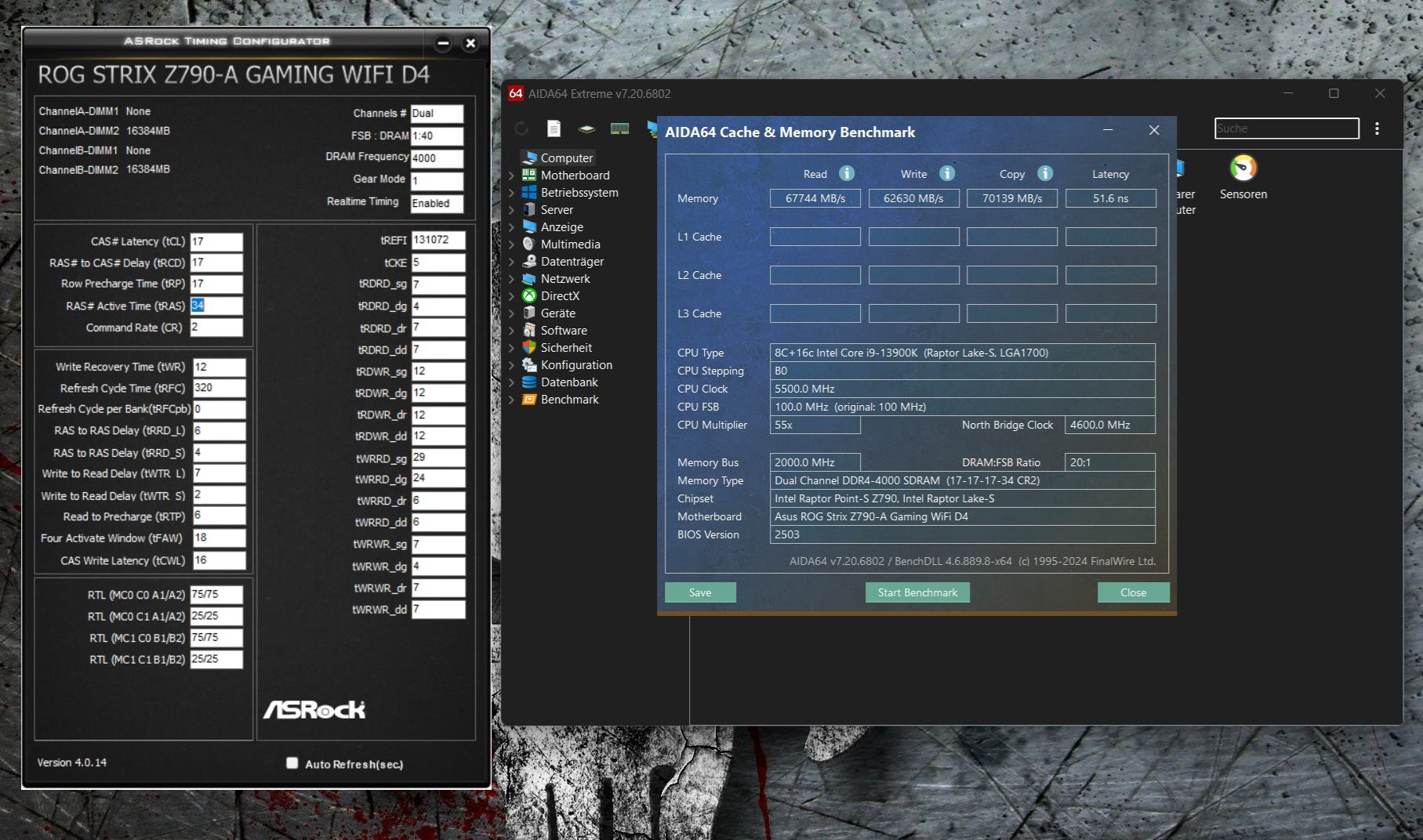Maximize the AIDA64 Extreme window

pos(1334,93)
